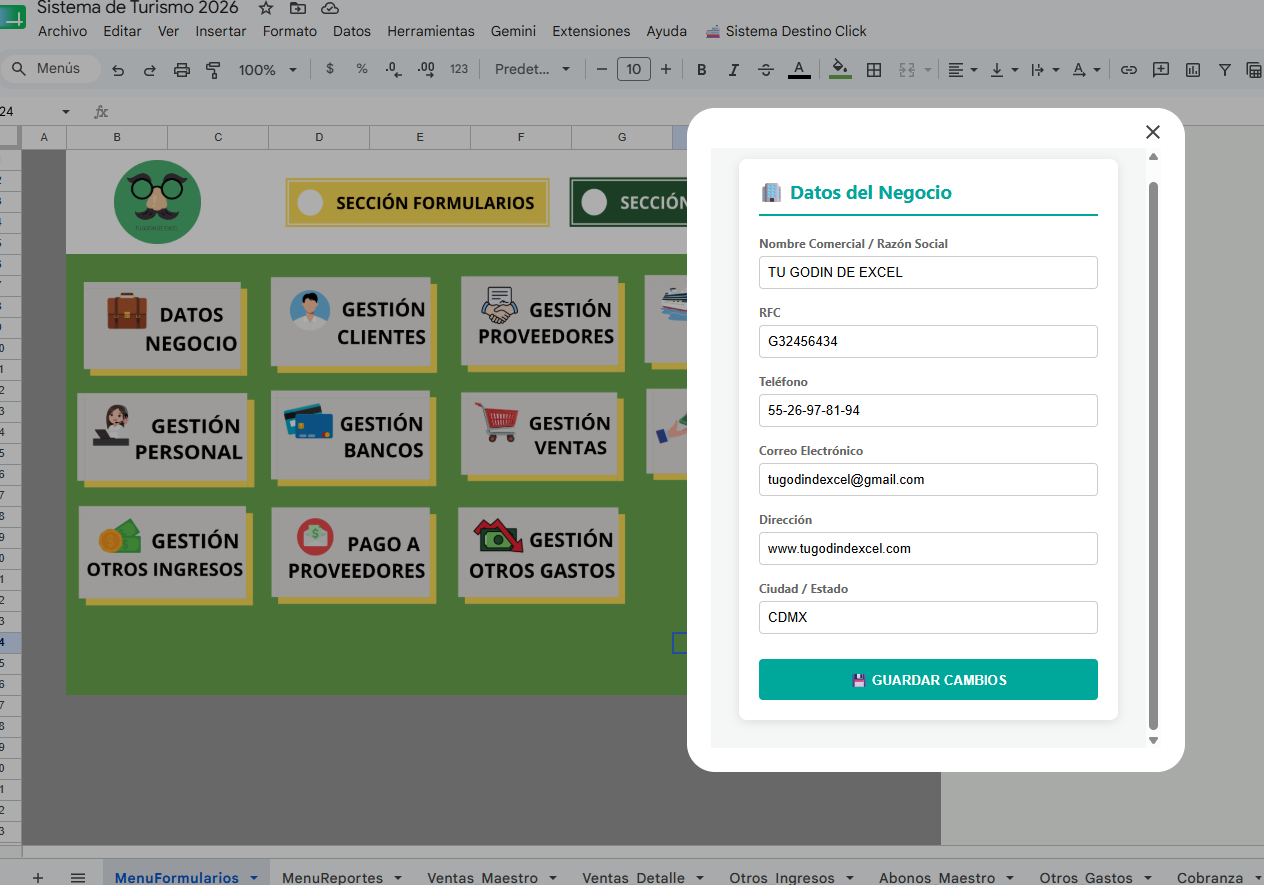Decrease font size minus button
This screenshot has height=885, width=1264.
[x=601, y=70]
